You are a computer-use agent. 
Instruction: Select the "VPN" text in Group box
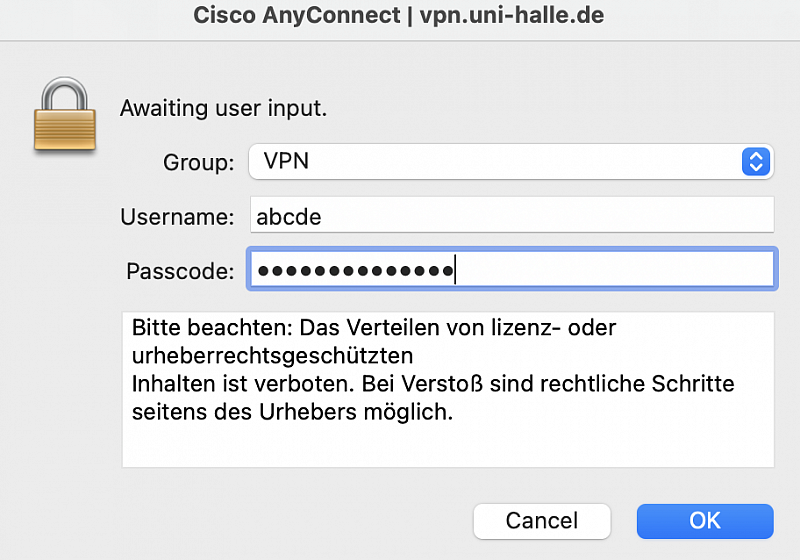tap(286, 161)
